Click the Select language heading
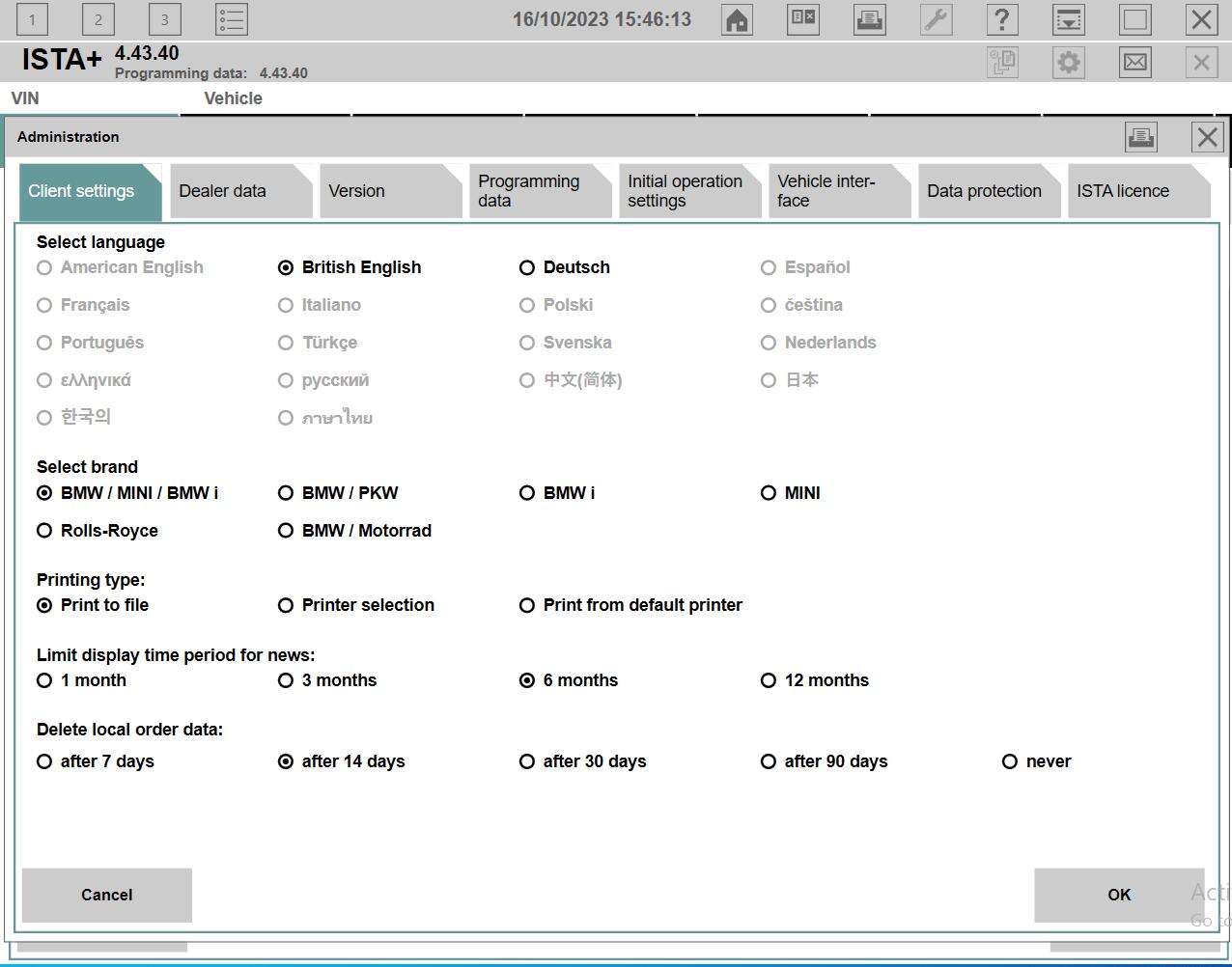This screenshot has height=967, width=1232. (100, 242)
